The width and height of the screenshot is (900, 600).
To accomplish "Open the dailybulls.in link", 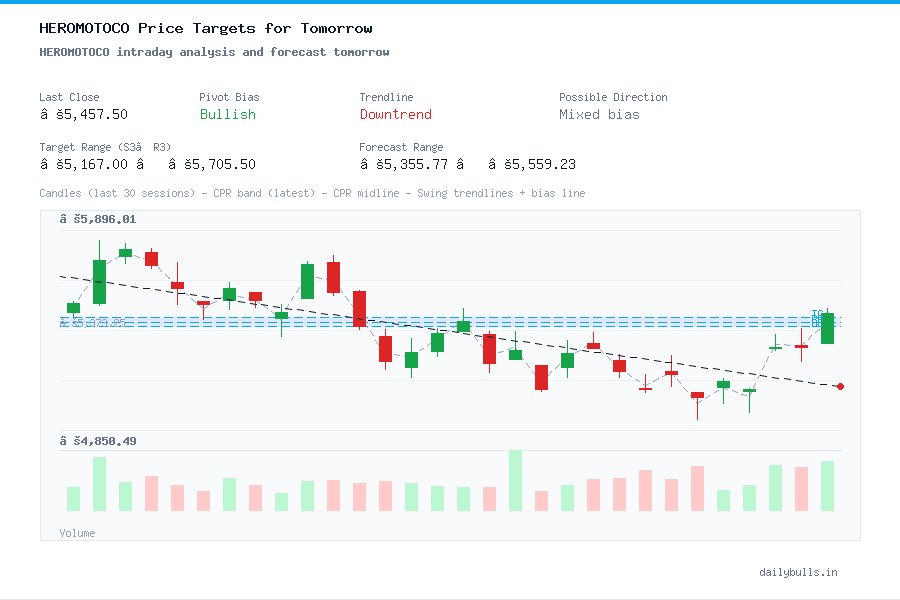I will click(799, 572).
